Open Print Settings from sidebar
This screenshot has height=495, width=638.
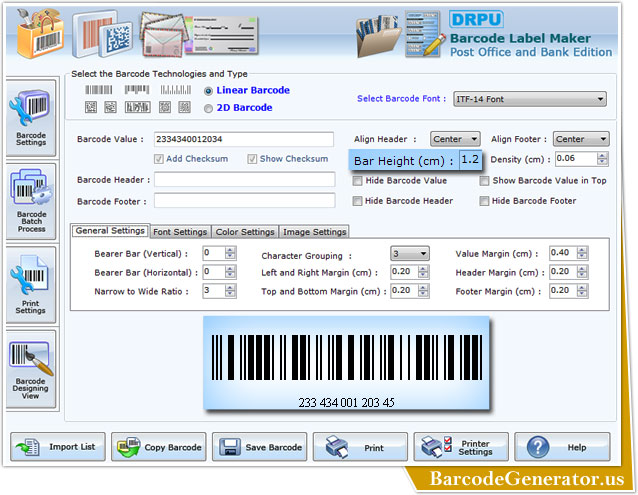(31, 284)
